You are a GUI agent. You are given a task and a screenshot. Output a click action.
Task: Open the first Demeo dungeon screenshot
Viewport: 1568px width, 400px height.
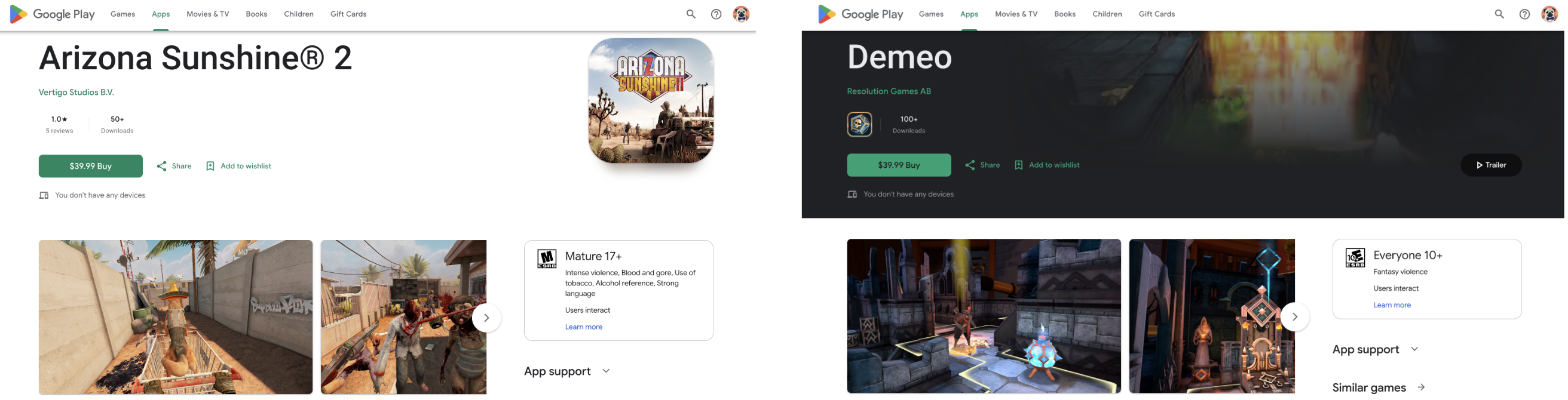coord(984,316)
